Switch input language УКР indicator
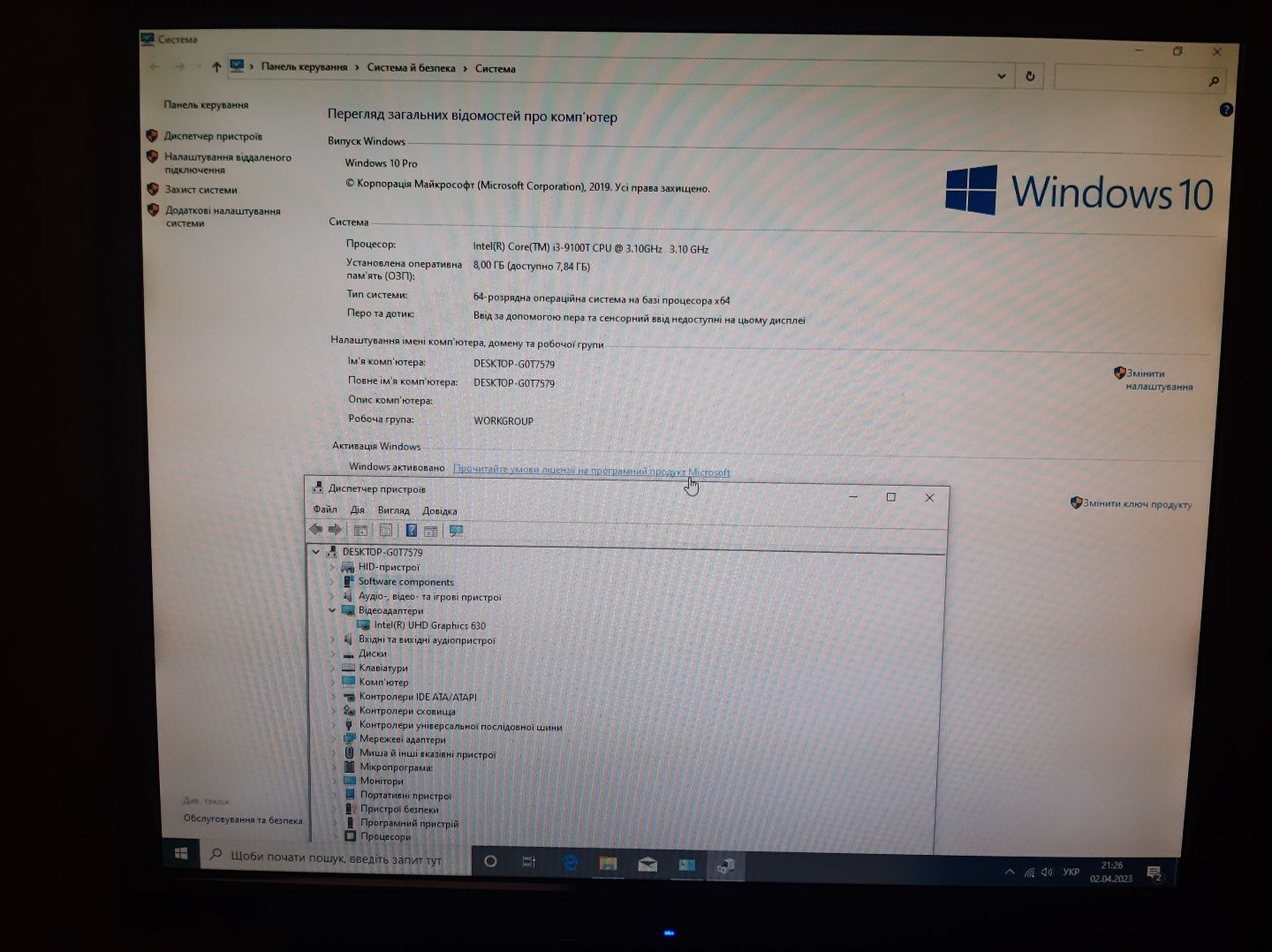 (x=1071, y=873)
